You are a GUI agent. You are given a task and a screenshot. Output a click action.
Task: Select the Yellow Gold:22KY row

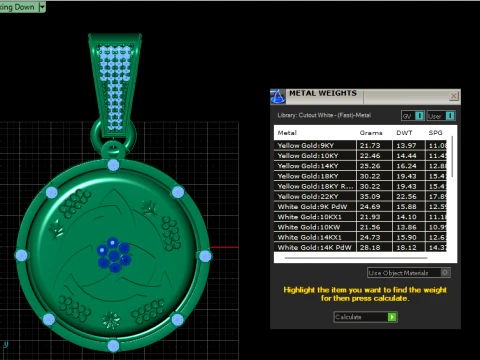(x=360, y=196)
